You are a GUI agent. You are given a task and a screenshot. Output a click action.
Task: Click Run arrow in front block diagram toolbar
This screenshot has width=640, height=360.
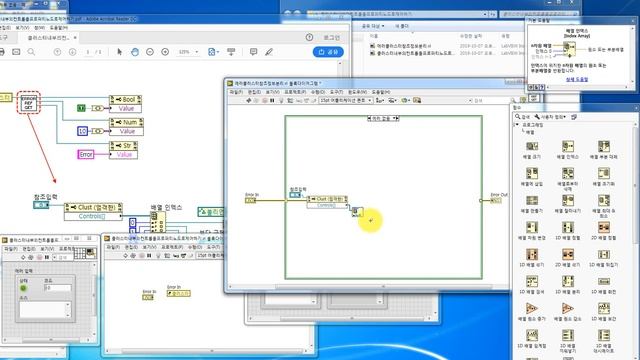[x=249, y=100]
